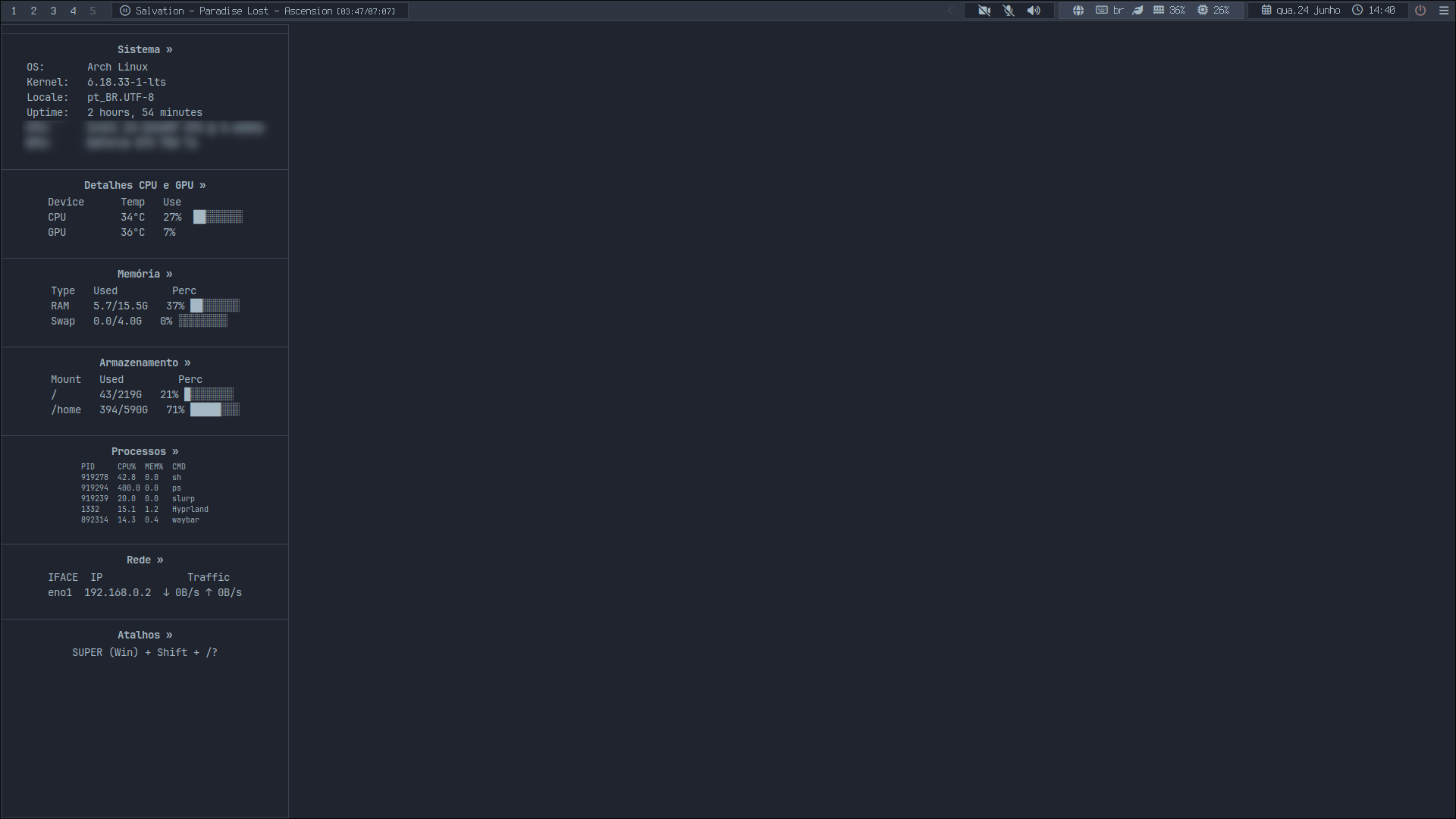The height and width of the screenshot is (819, 1456).
Task: Click the leaf power profile icon
Action: (x=1137, y=11)
